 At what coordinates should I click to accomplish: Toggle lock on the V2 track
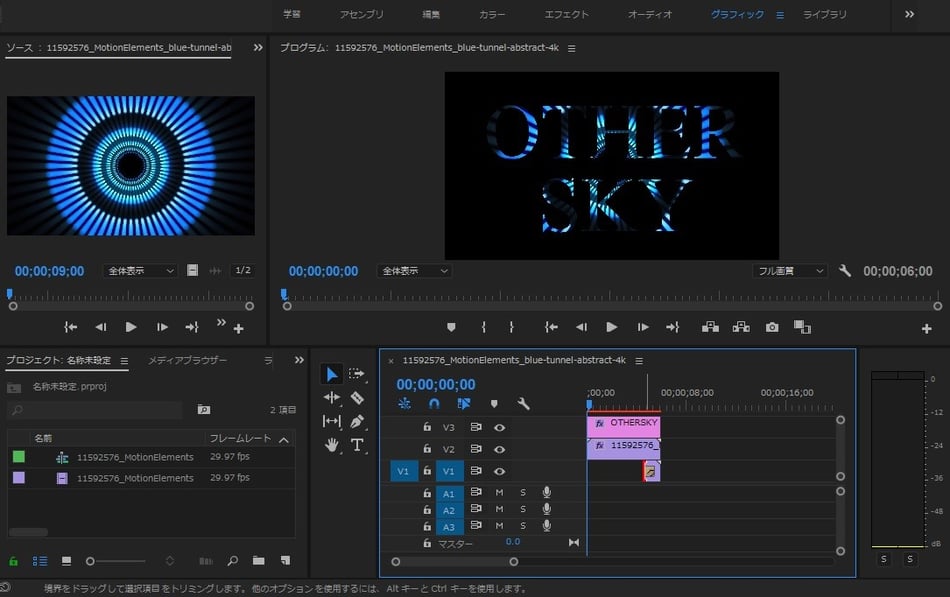coord(427,449)
